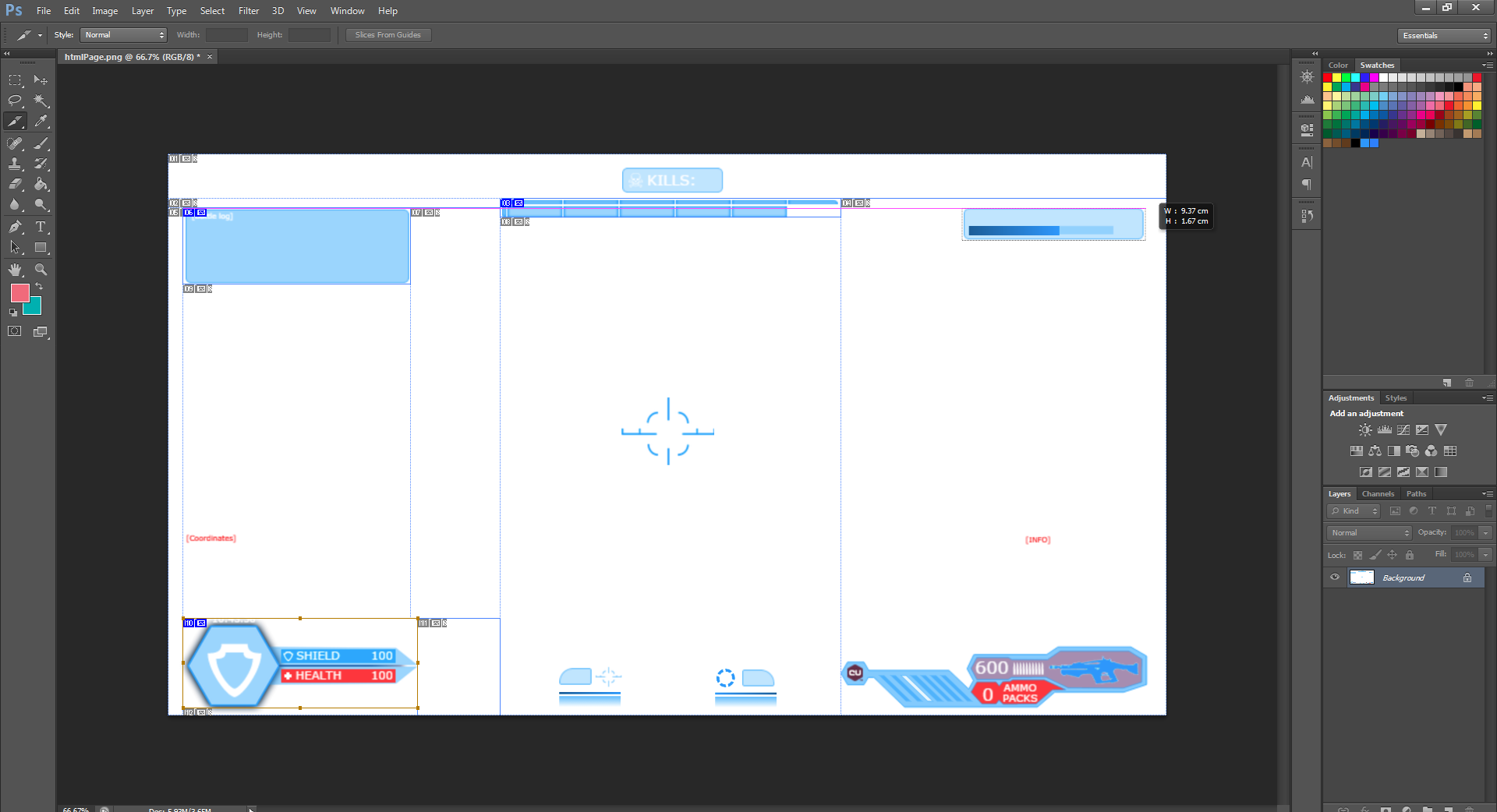Select the Horizontal Type tool
The height and width of the screenshot is (812, 1497).
click(41, 227)
